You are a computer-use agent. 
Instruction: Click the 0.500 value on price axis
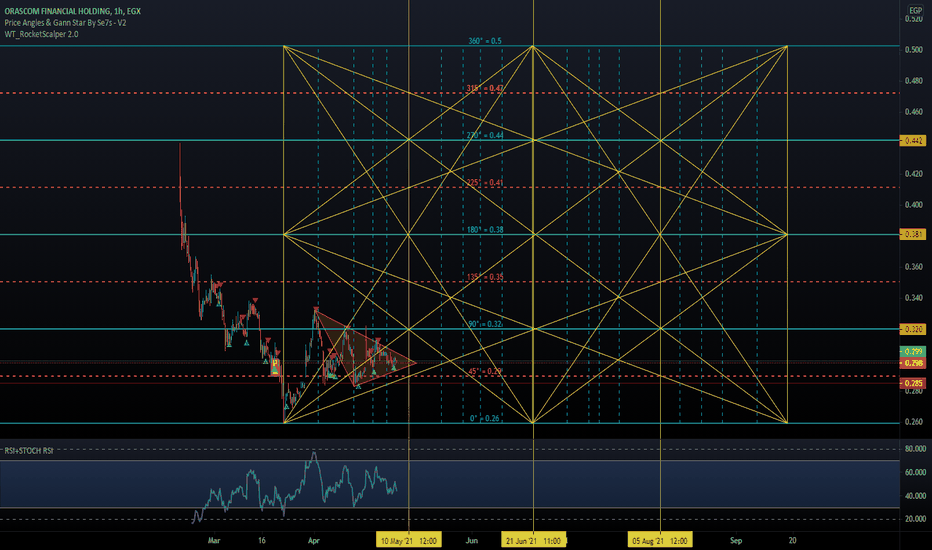[x=914, y=50]
